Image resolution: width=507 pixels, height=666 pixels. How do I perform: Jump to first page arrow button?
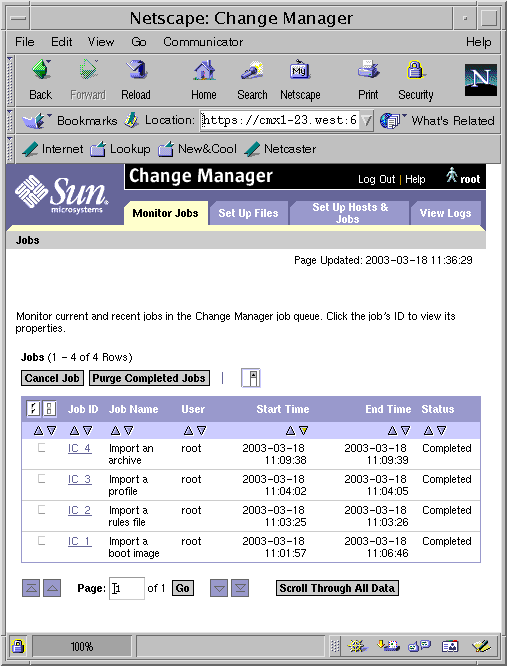coord(31,588)
